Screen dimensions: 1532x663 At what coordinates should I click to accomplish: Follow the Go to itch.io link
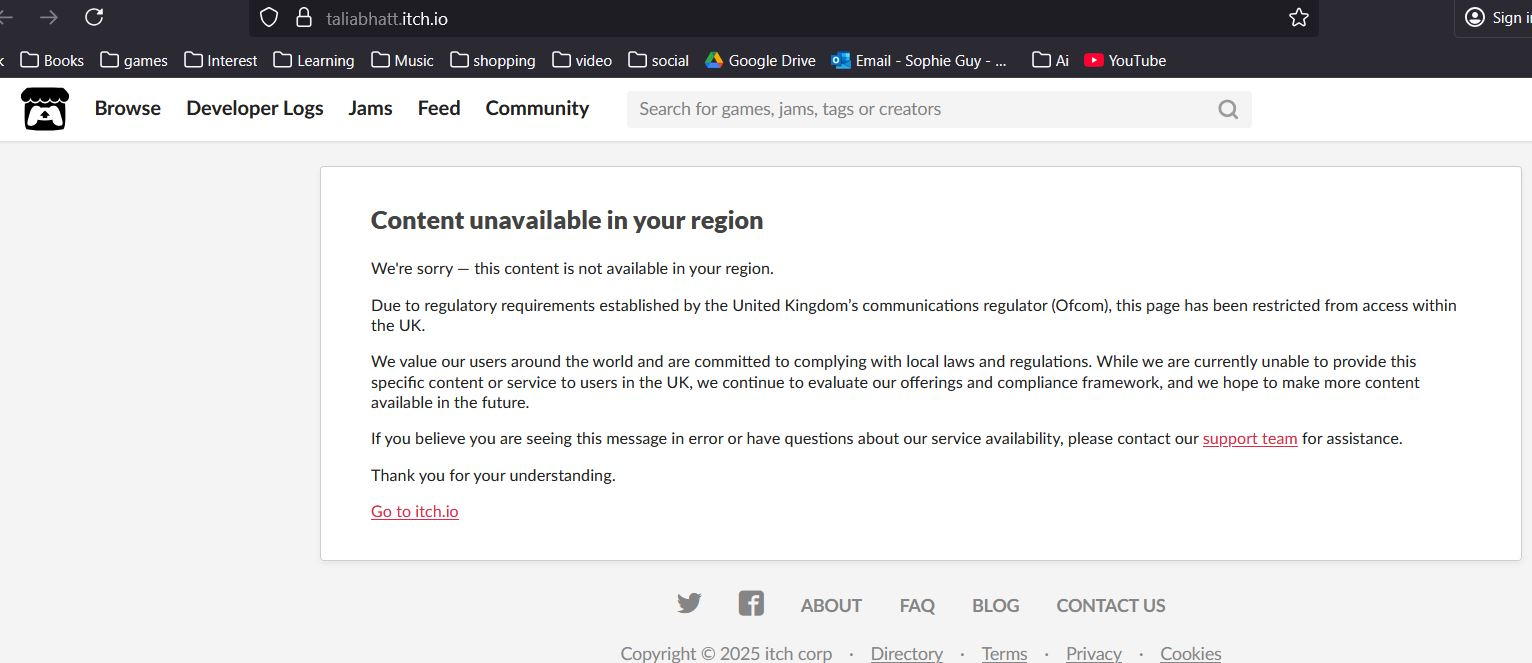(x=414, y=511)
